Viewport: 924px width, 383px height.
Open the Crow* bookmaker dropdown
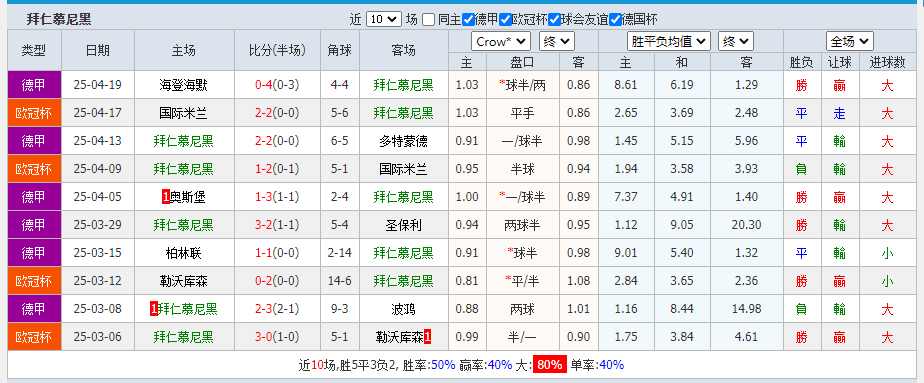coord(501,41)
